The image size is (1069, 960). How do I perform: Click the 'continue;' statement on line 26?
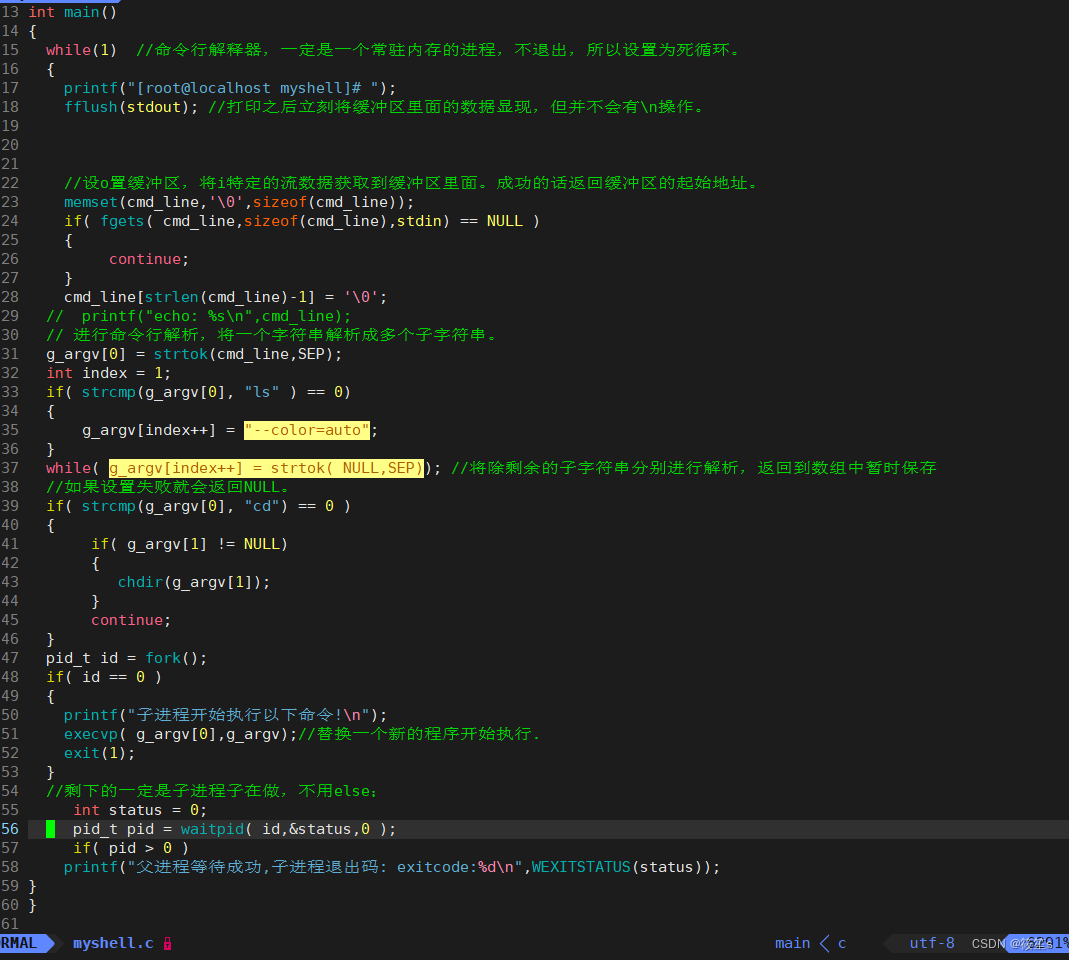click(x=149, y=260)
